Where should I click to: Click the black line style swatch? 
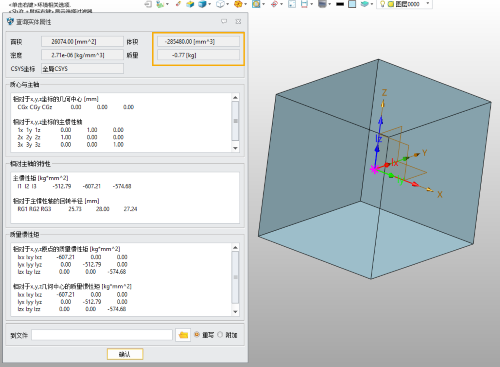pyautogui.click(x=340, y=4)
